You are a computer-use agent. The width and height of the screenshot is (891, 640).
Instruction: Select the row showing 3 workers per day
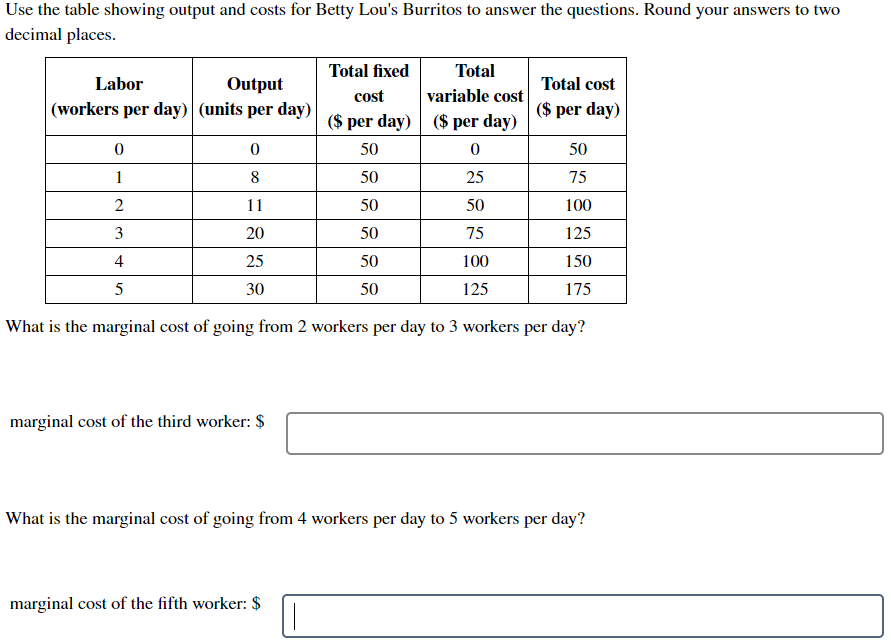(118, 233)
